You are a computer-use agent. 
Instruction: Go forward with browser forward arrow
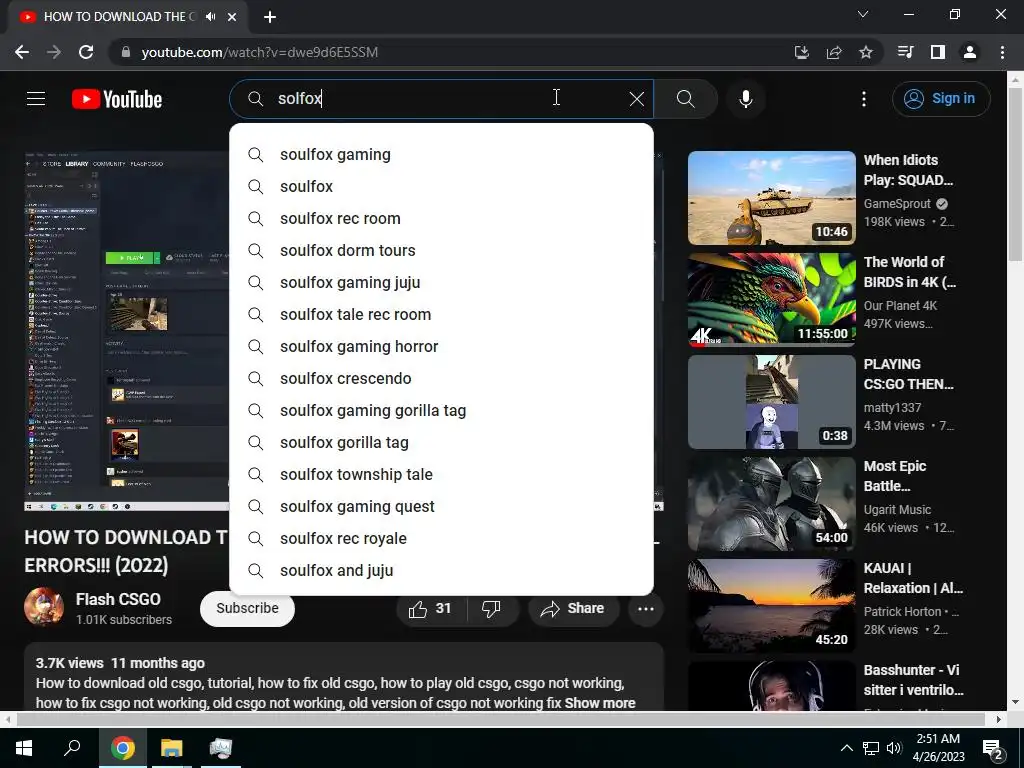(x=54, y=52)
